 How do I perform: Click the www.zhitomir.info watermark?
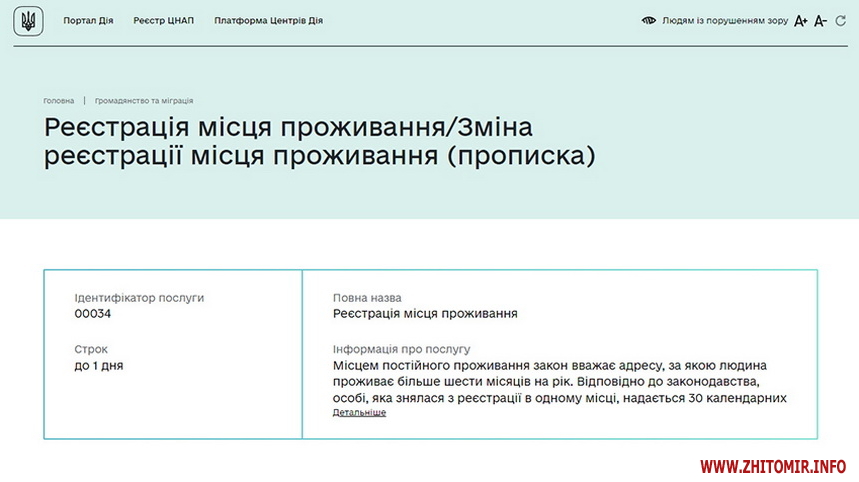[x=772, y=467]
